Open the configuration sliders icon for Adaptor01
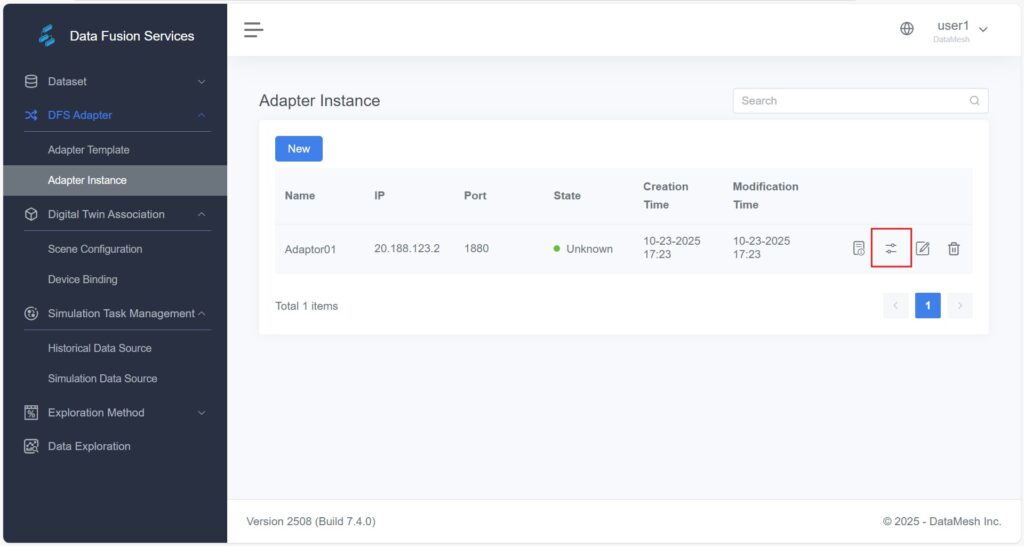Viewport: 1024px width, 546px height. 891,248
